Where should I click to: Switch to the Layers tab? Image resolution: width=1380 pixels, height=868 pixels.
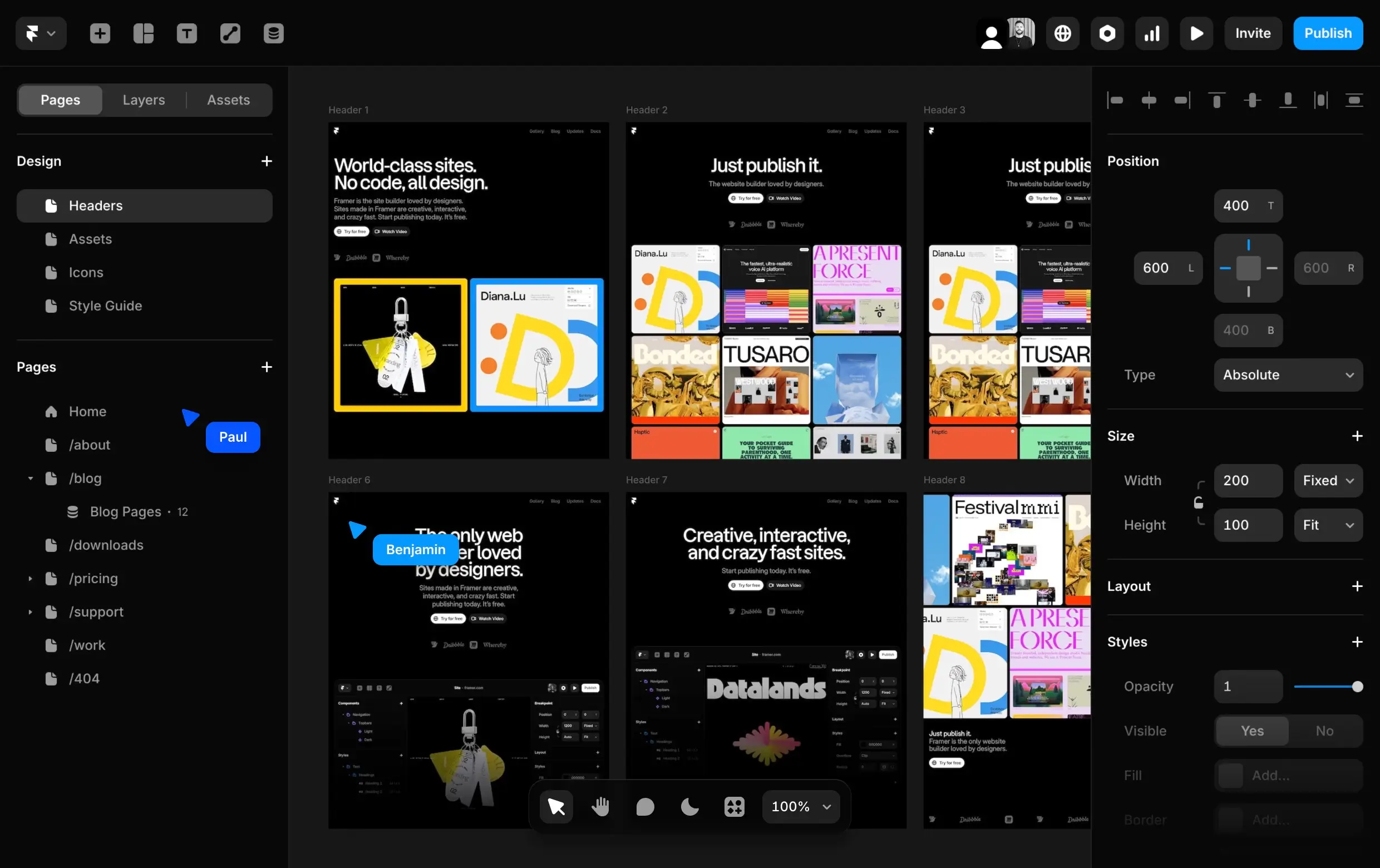[143, 100]
